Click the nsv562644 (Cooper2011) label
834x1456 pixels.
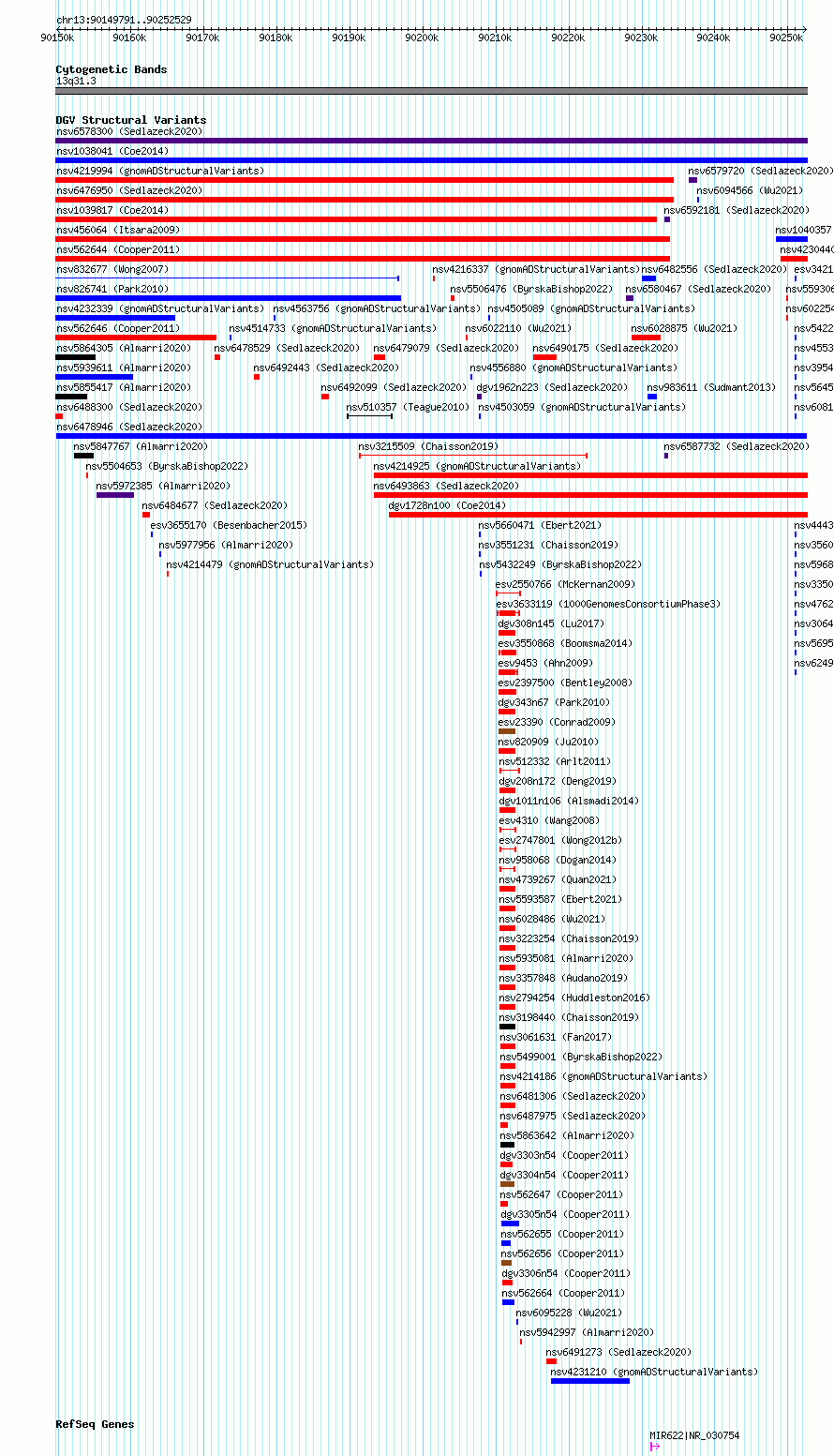pos(118,249)
